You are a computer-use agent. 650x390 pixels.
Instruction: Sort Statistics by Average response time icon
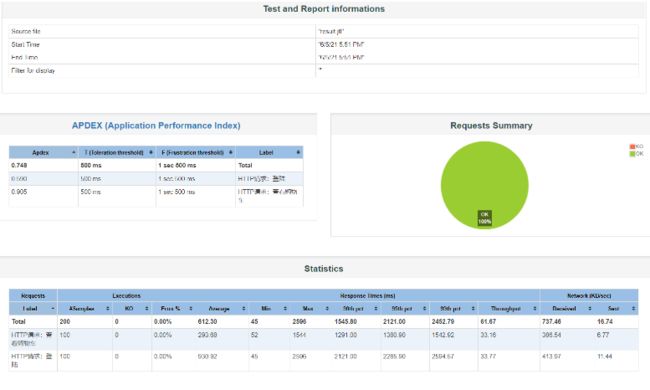tap(244, 309)
